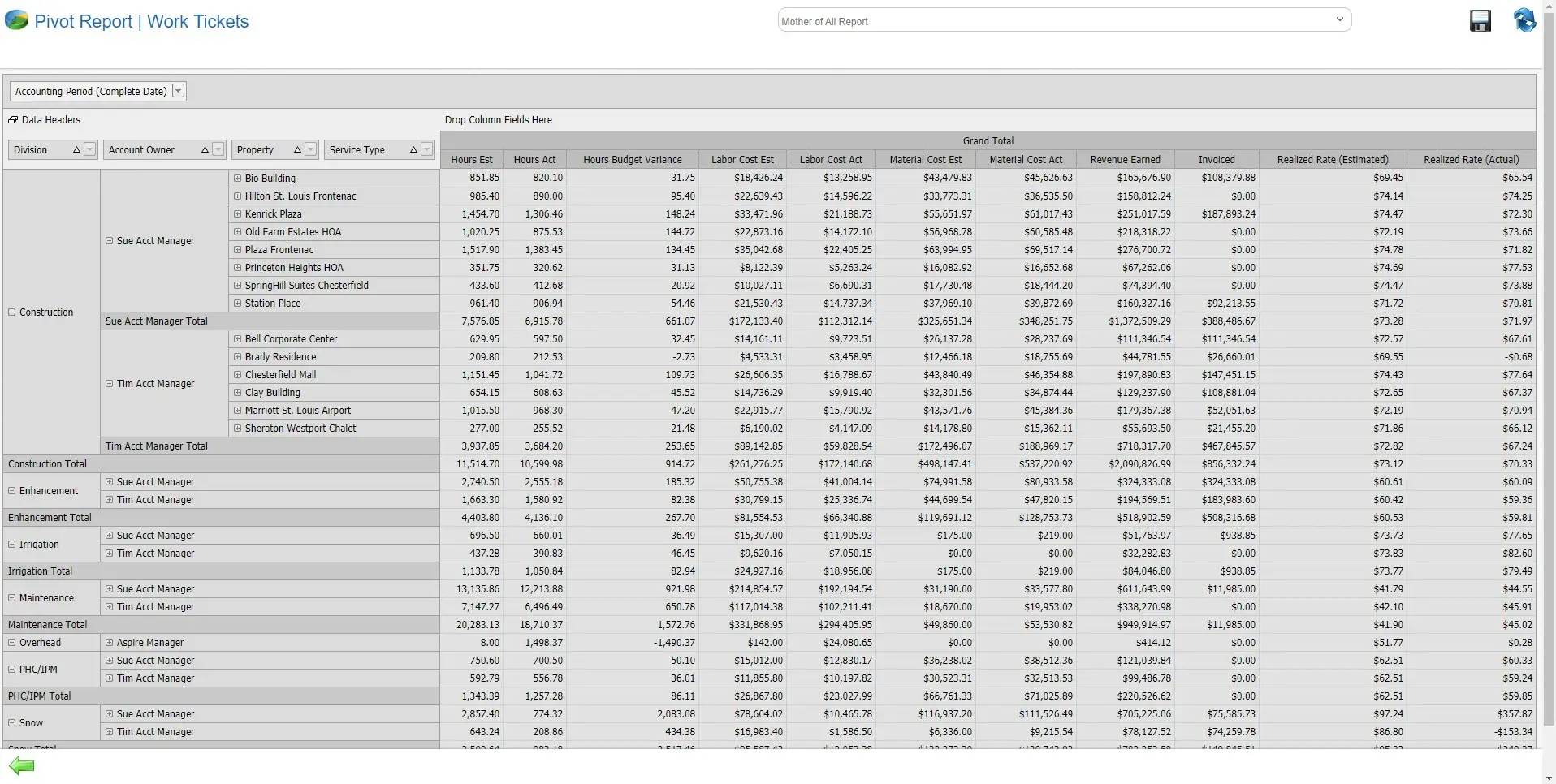Click the Service Type field filter icon

[x=427, y=149]
